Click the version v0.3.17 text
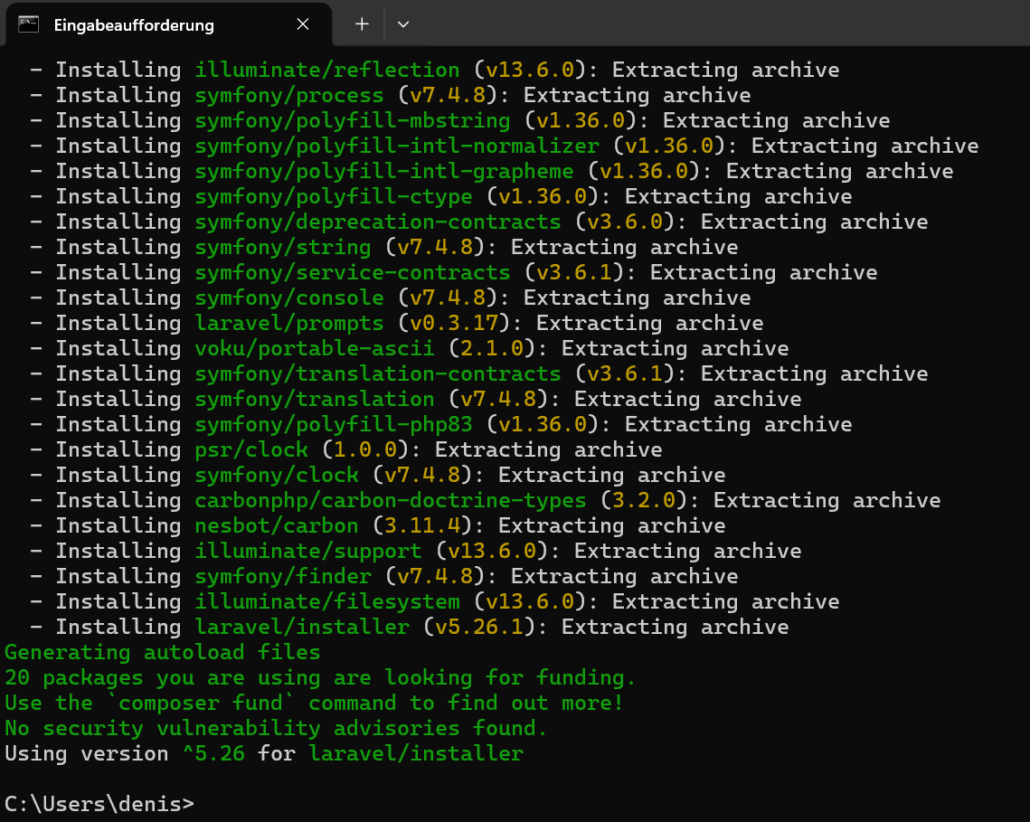This screenshot has height=822, width=1030. coord(453,323)
